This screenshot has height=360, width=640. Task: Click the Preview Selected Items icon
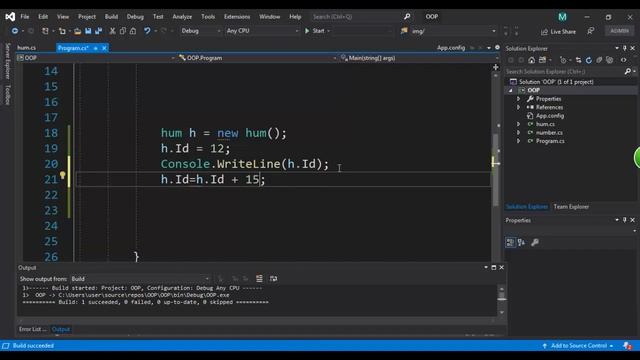coord(623,60)
